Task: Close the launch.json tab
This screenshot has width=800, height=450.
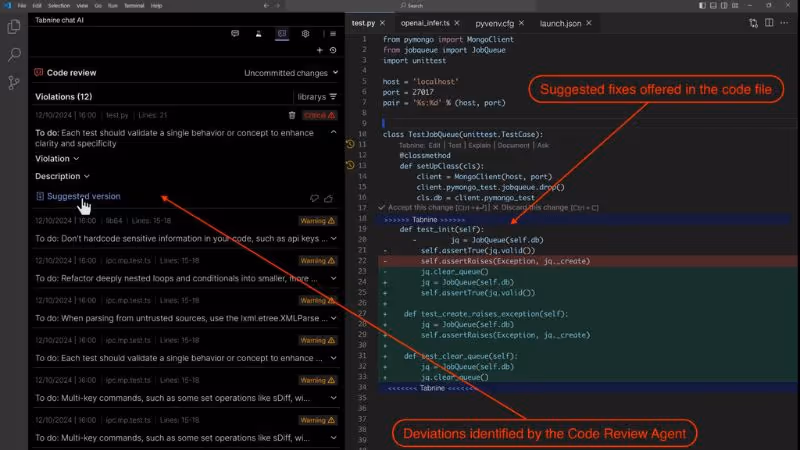Action: [588, 23]
